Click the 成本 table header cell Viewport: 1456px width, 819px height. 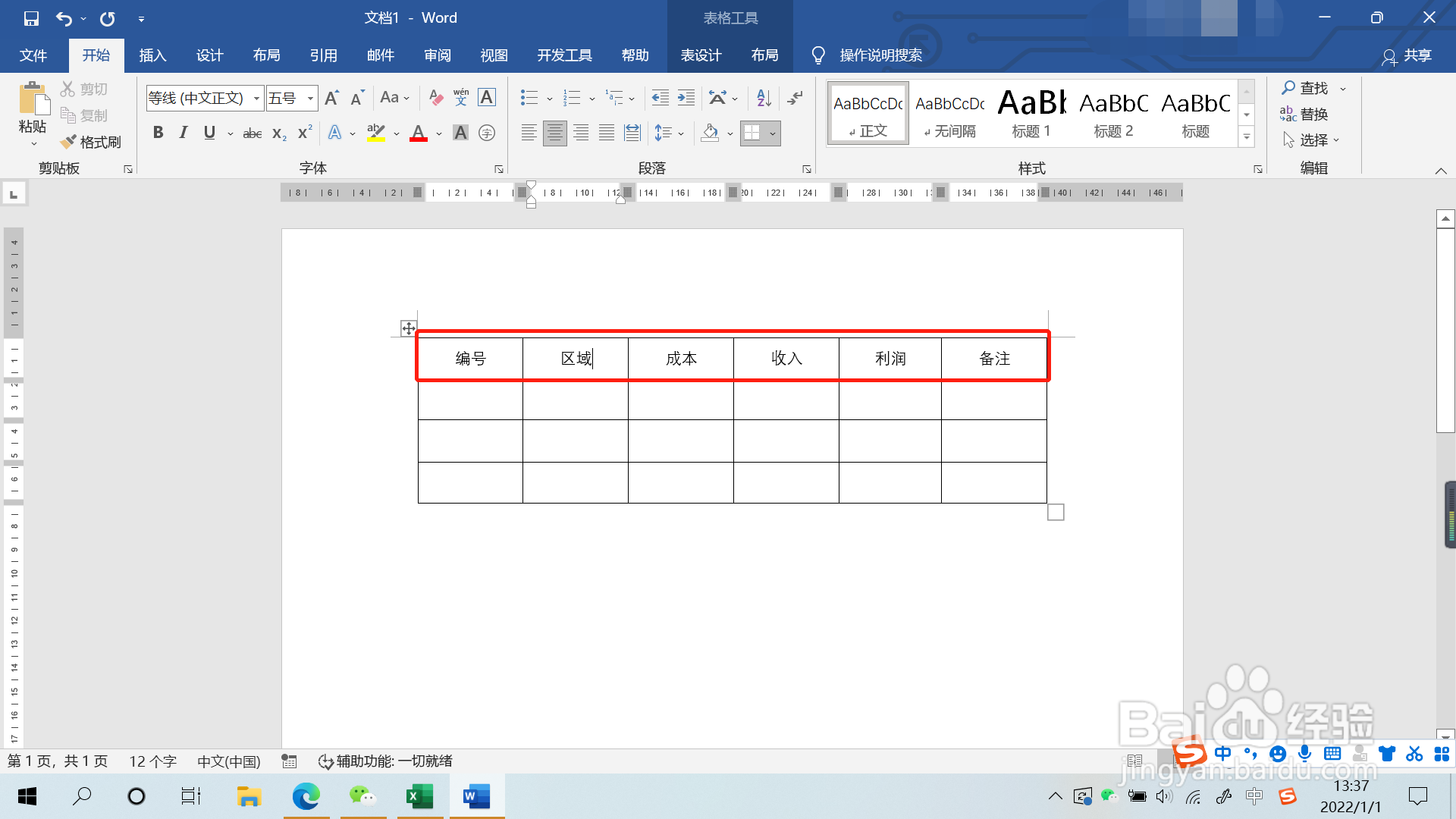(681, 359)
